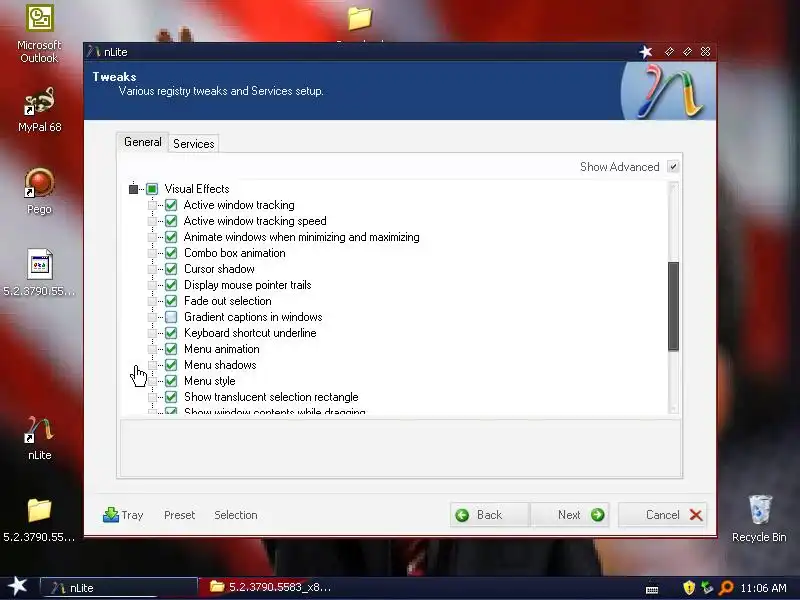Screen dimensions: 800x600
Task: Select the Pego desktop shortcut
Action: click(39, 191)
